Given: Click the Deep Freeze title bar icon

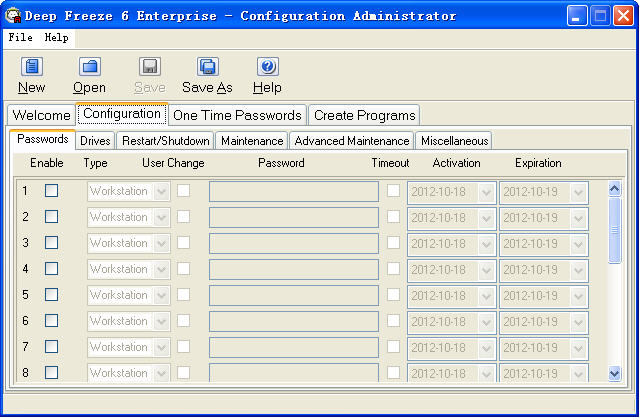Looking at the screenshot, I should click(14, 15).
